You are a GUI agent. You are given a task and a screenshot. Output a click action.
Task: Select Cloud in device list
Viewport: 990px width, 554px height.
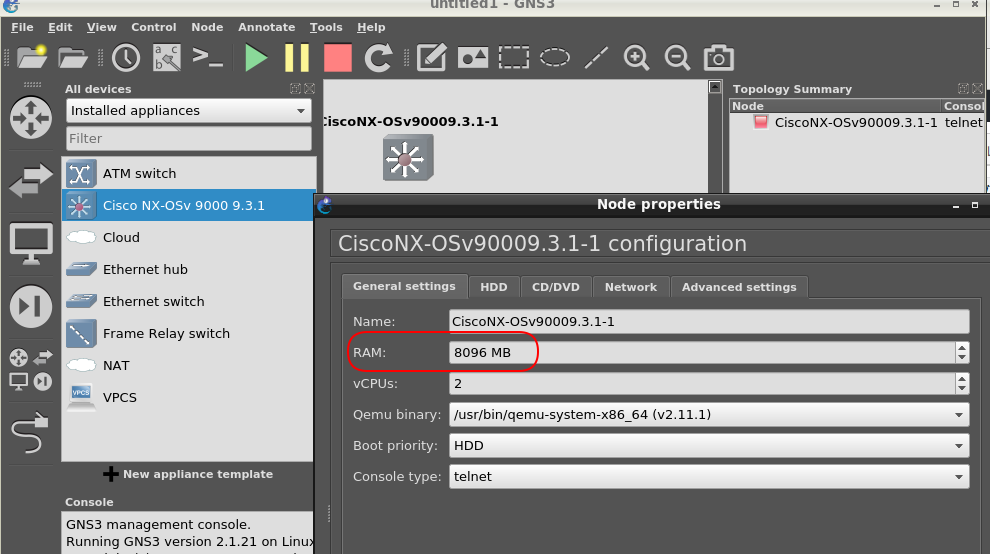pyautogui.click(x=188, y=238)
